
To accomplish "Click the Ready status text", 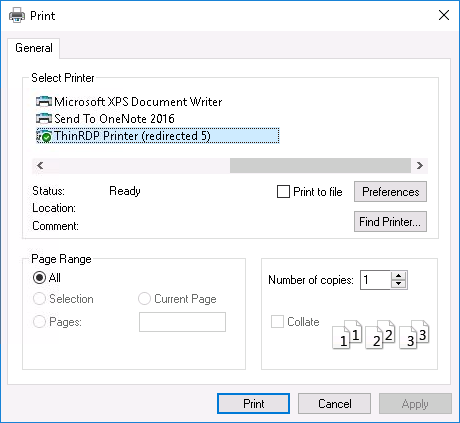I will tap(125, 191).
